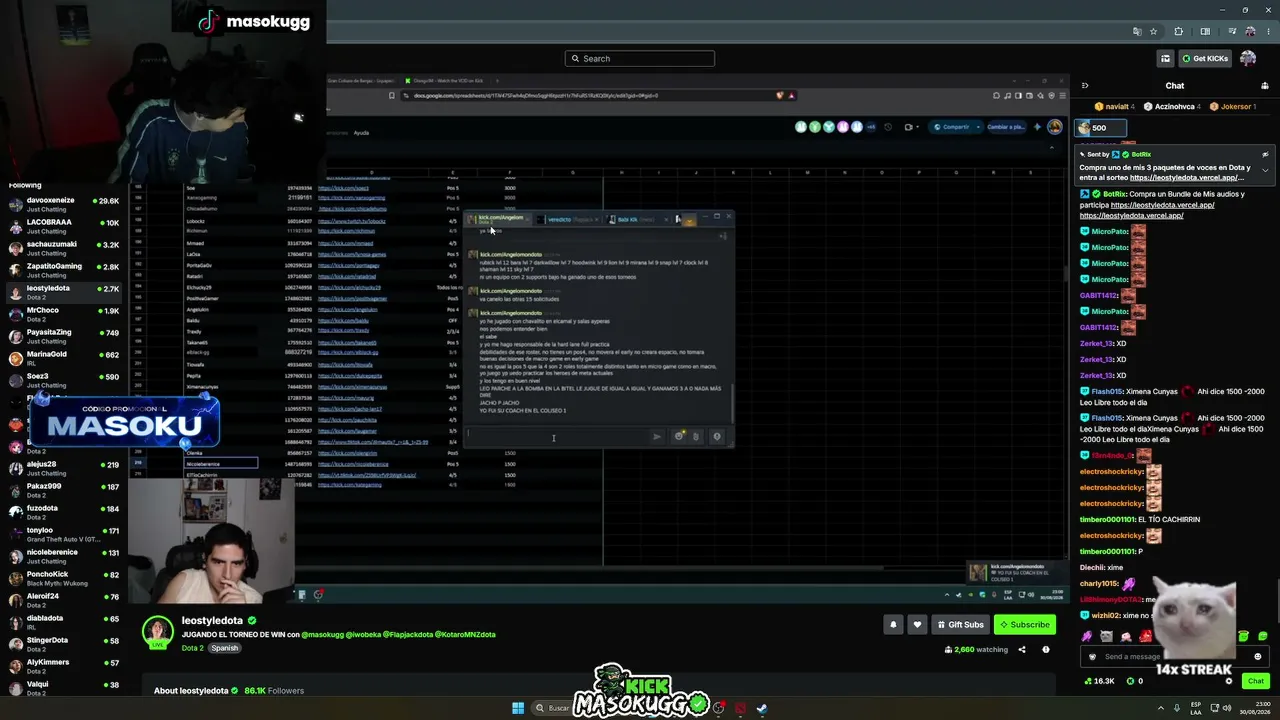
Task: Open the Windows Start menu
Action: (x=518, y=708)
